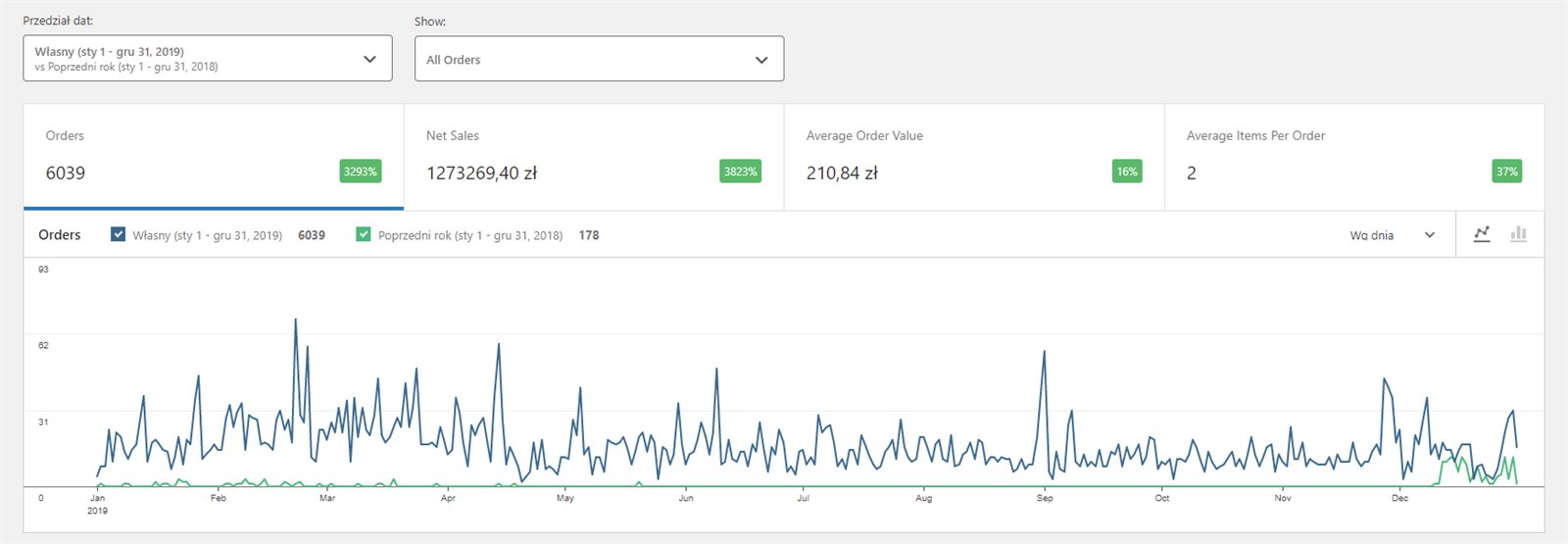Open the Przedział dat date range dropdown
The width and height of the screenshot is (1568, 544).
[207, 59]
